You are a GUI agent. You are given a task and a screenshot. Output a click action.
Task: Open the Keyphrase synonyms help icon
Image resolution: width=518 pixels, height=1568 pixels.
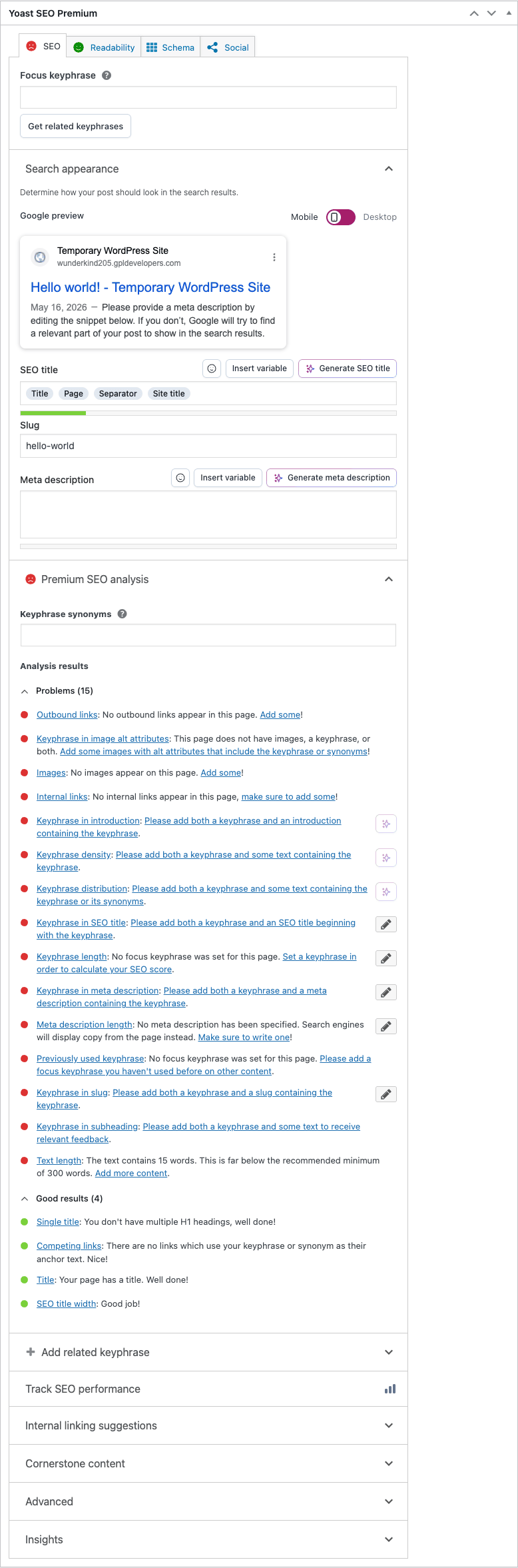click(122, 614)
